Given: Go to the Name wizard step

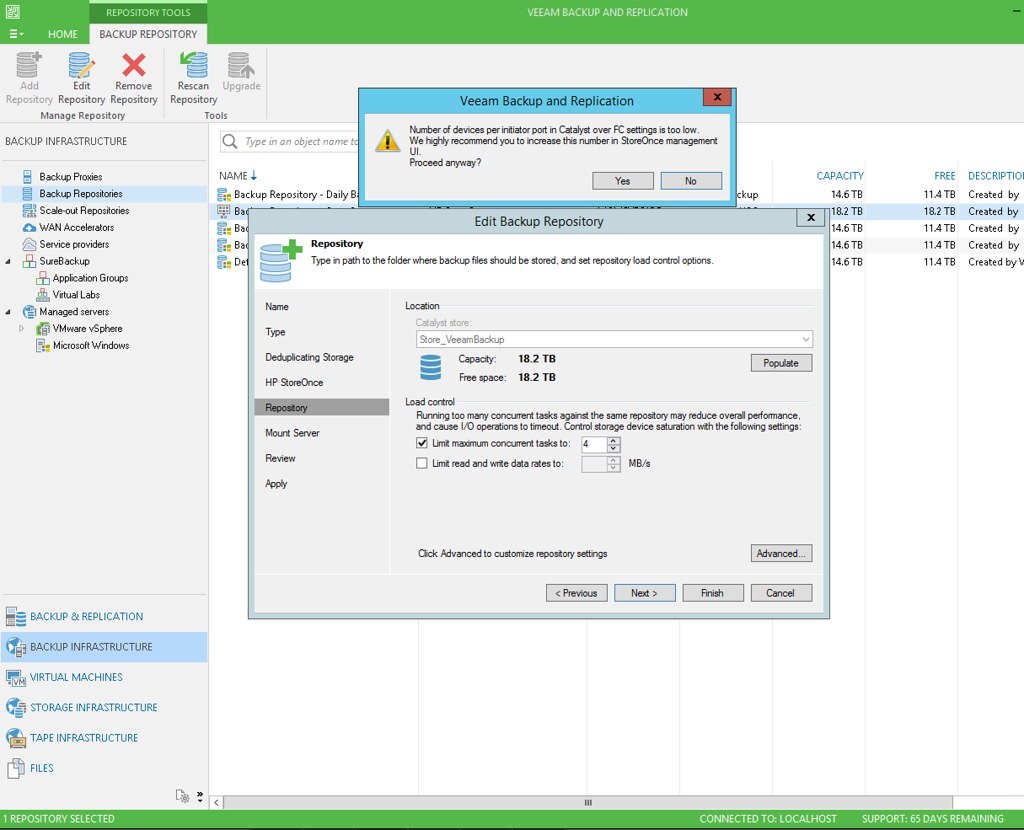Looking at the screenshot, I should point(277,306).
